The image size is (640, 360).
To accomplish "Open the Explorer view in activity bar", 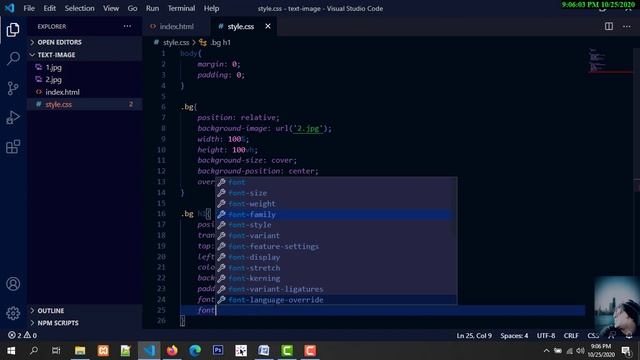I will pyautogui.click(x=13, y=30).
